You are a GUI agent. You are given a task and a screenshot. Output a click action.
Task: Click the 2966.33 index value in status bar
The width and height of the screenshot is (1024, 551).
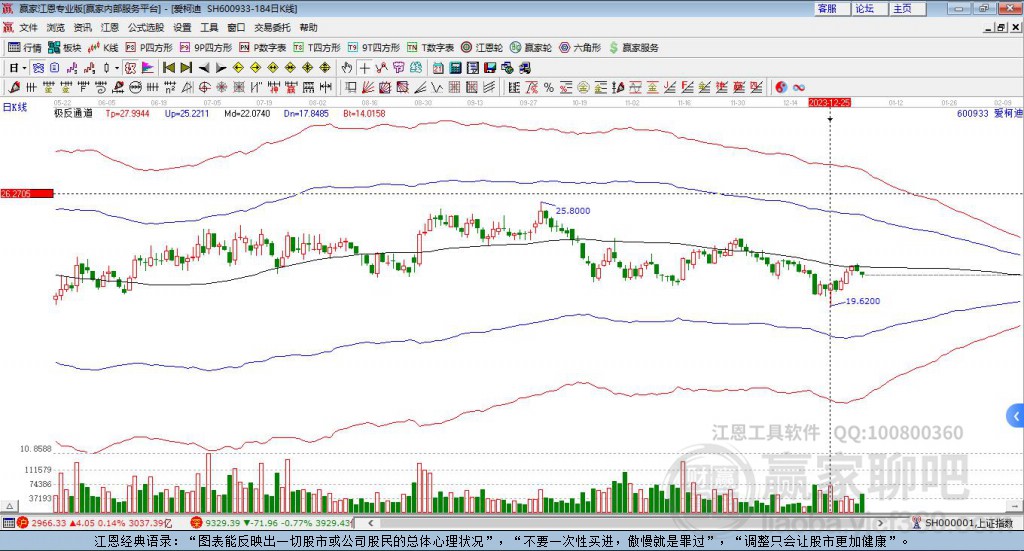point(48,523)
